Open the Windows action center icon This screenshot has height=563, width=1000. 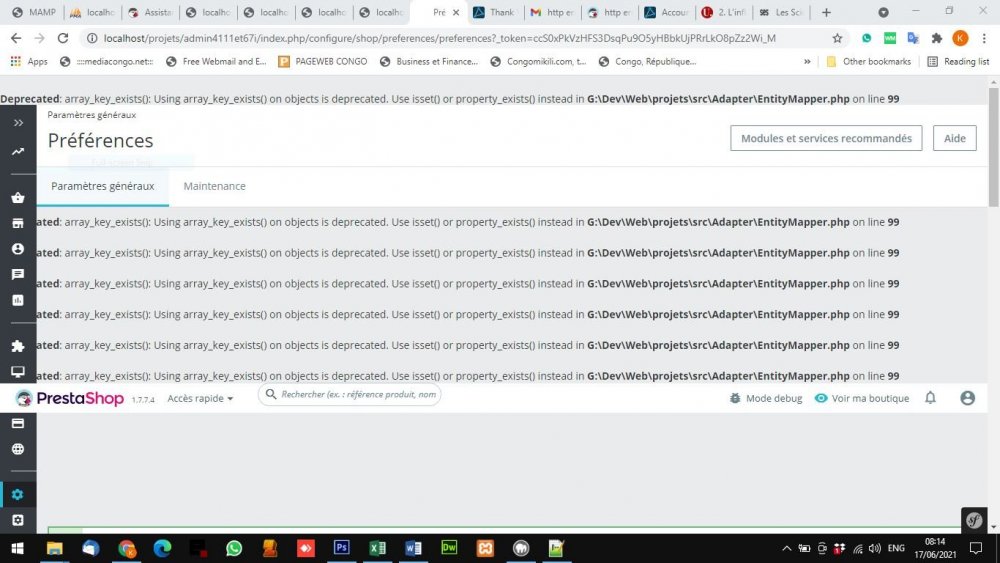[x=976, y=548]
